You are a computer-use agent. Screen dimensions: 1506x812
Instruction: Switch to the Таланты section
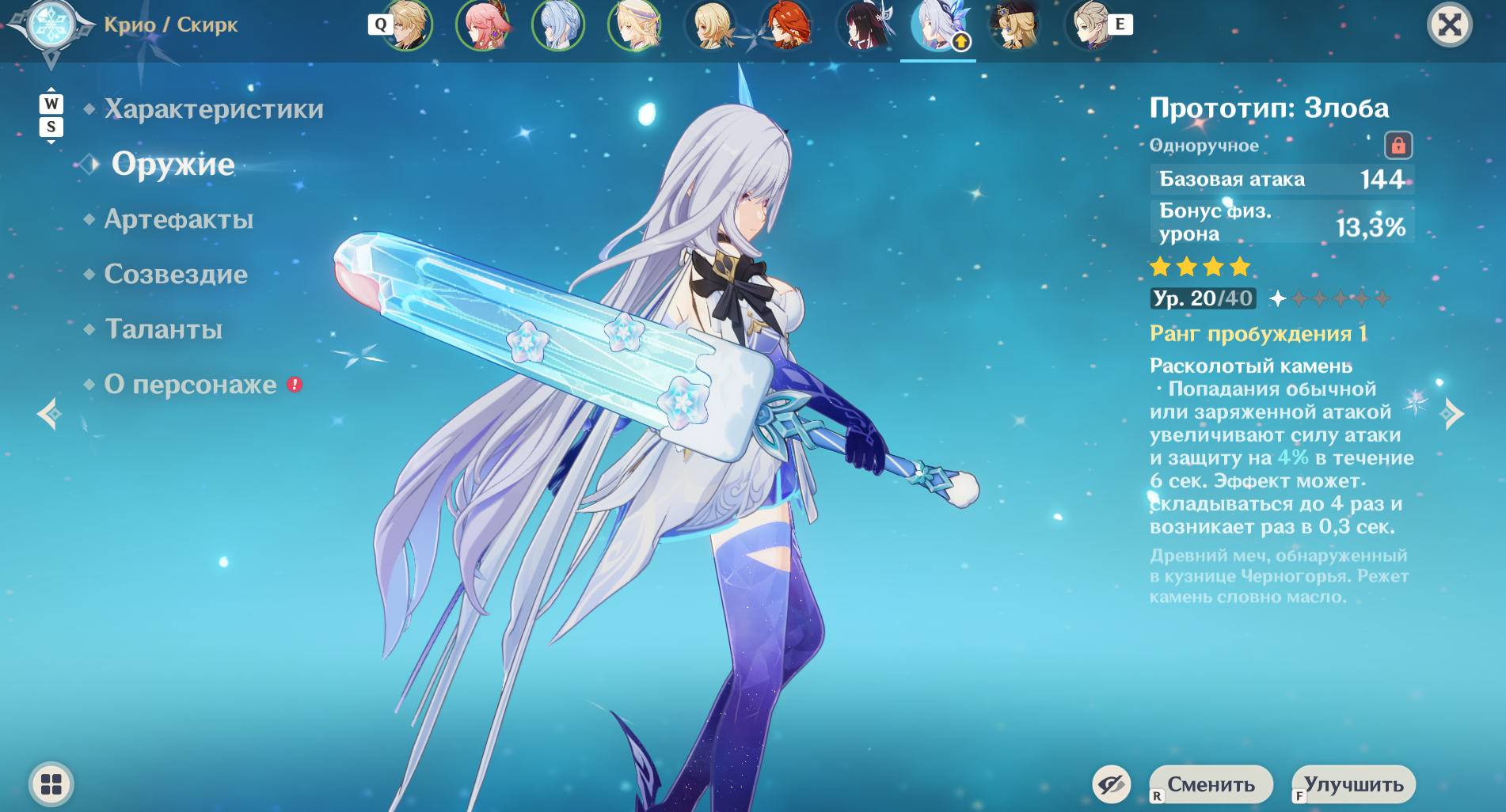(164, 329)
